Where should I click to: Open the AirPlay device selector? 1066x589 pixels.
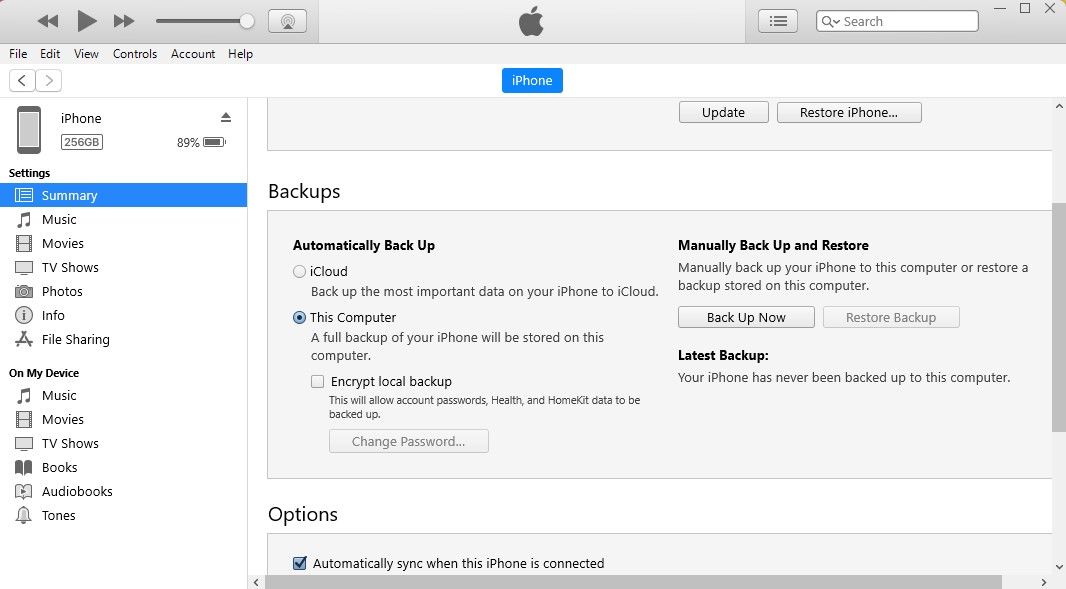(x=288, y=20)
